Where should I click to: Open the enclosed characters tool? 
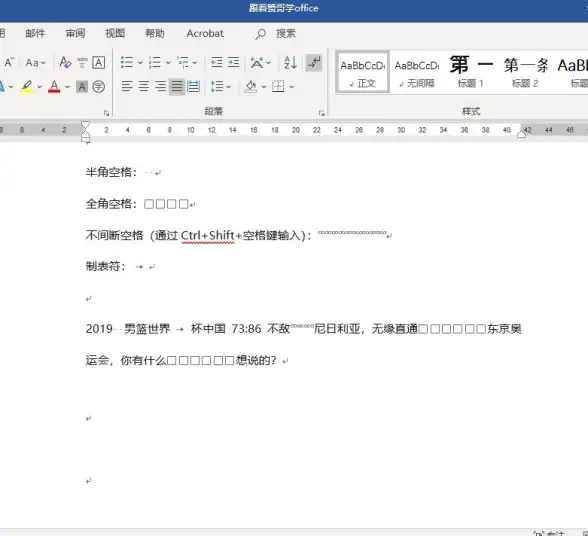(x=99, y=87)
